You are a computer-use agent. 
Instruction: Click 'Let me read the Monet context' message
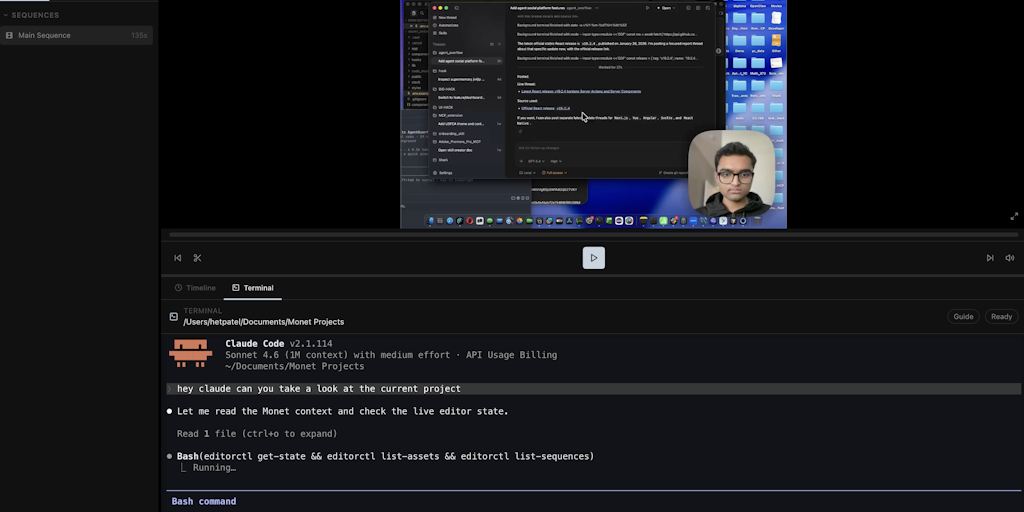(342, 411)
